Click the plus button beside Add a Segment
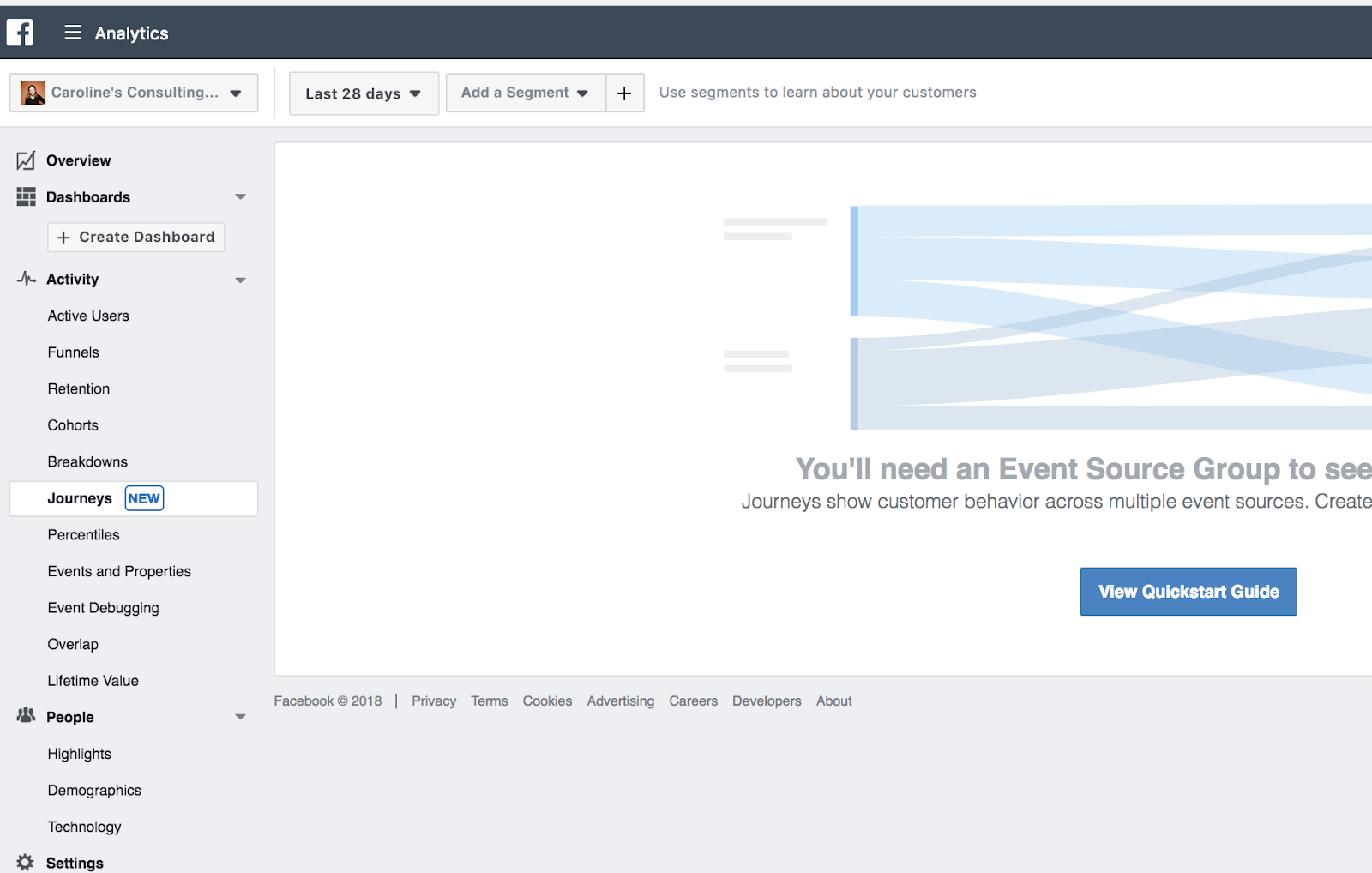The height and width of the screenshot is (873, 1372). click(625, 93)
